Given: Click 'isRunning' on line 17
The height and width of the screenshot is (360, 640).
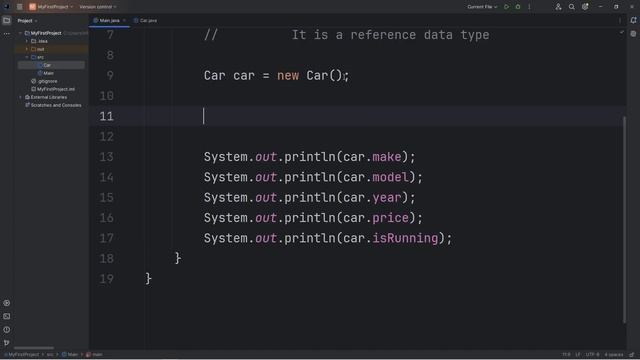Looking at the screenshot, I should [x=405, y=238].
